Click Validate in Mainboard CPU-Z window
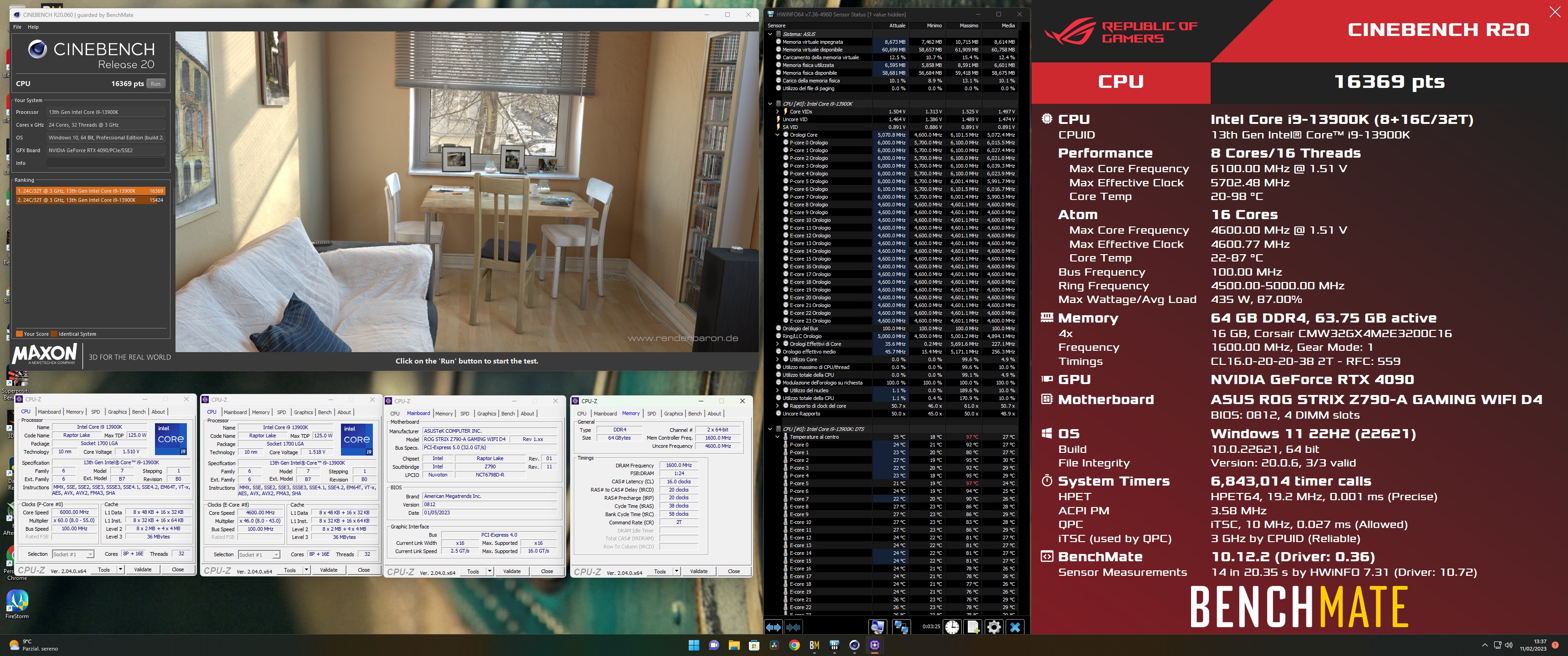The height and width of the screenshot is (656, 1568). pyautogui.click(x=512, y=571)
